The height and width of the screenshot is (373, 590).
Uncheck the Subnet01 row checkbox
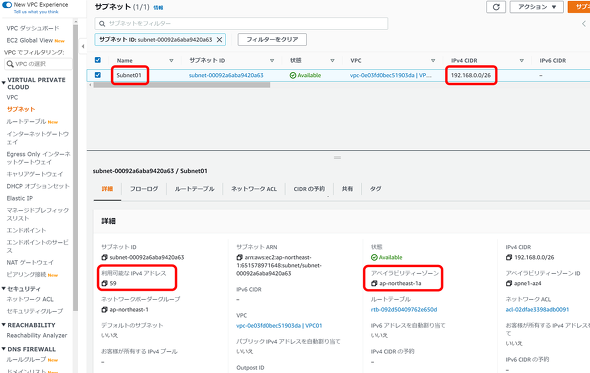tap(98, 75)
